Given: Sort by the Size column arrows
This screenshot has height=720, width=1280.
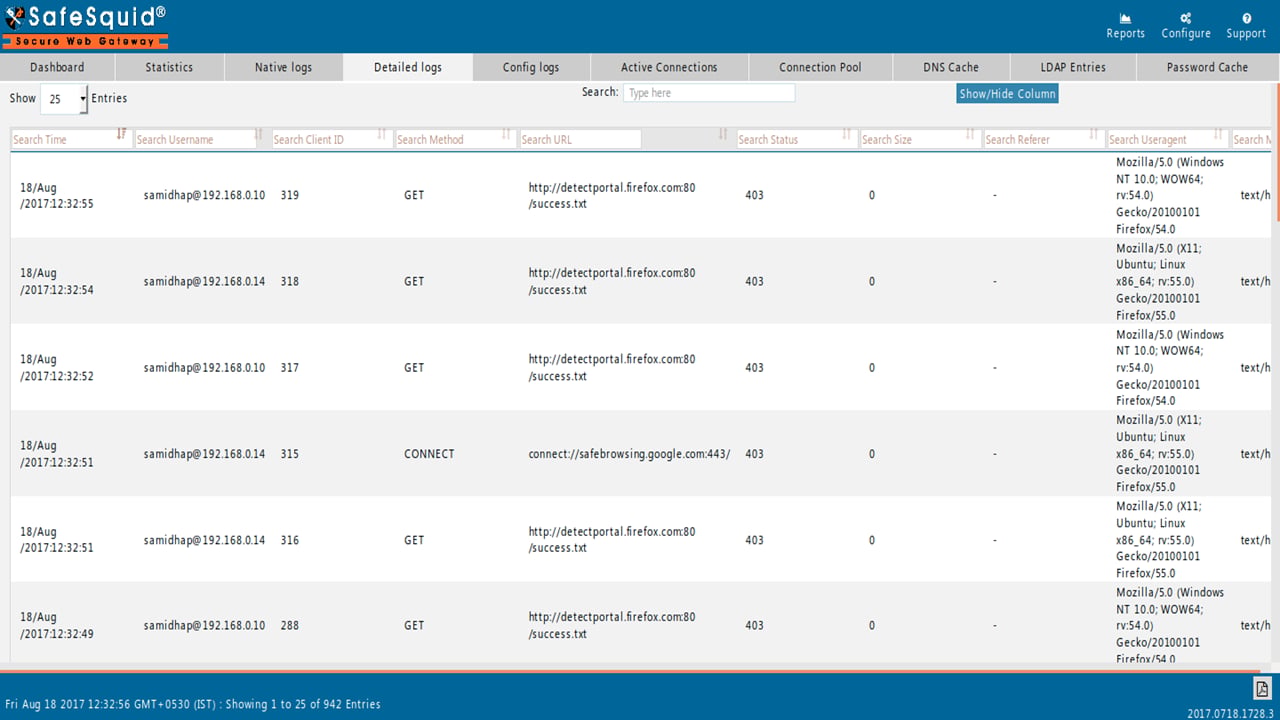Looking at the screenshot, I should click(971, 135).
